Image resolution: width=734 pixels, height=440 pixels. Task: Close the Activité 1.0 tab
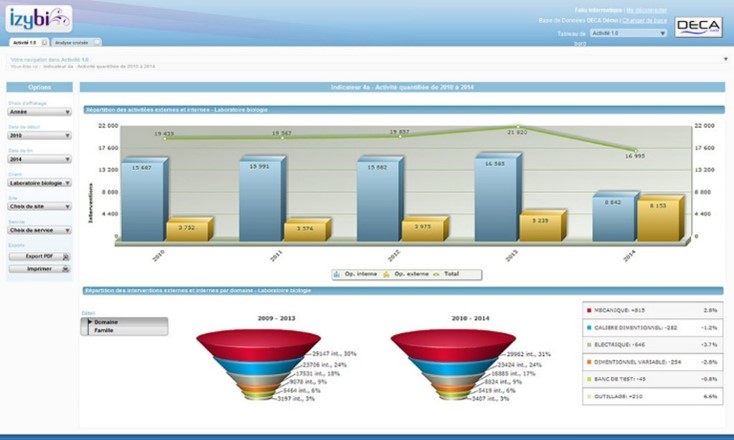tap(42, 43)
